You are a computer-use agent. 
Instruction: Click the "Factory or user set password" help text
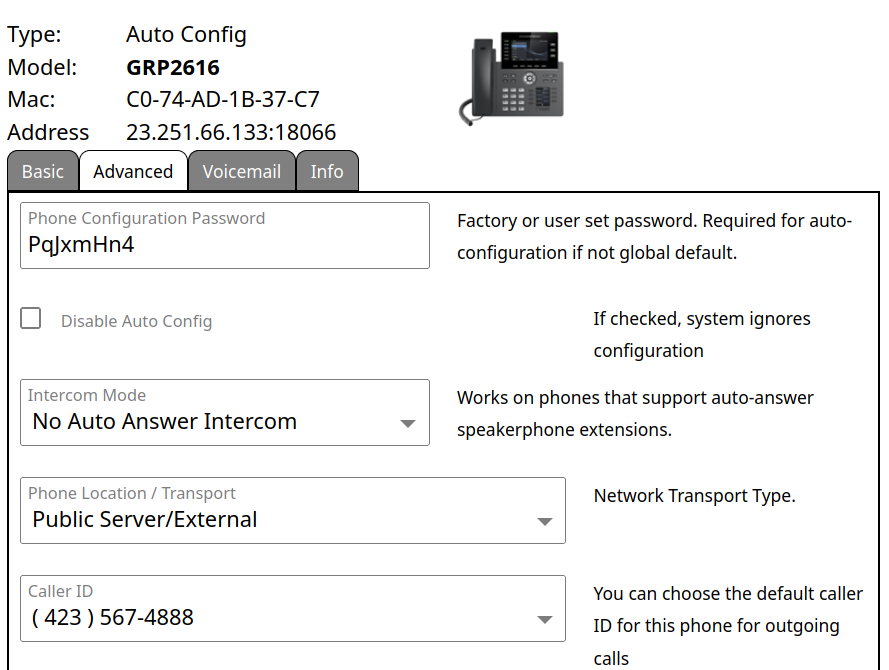(x=654, y=237)
